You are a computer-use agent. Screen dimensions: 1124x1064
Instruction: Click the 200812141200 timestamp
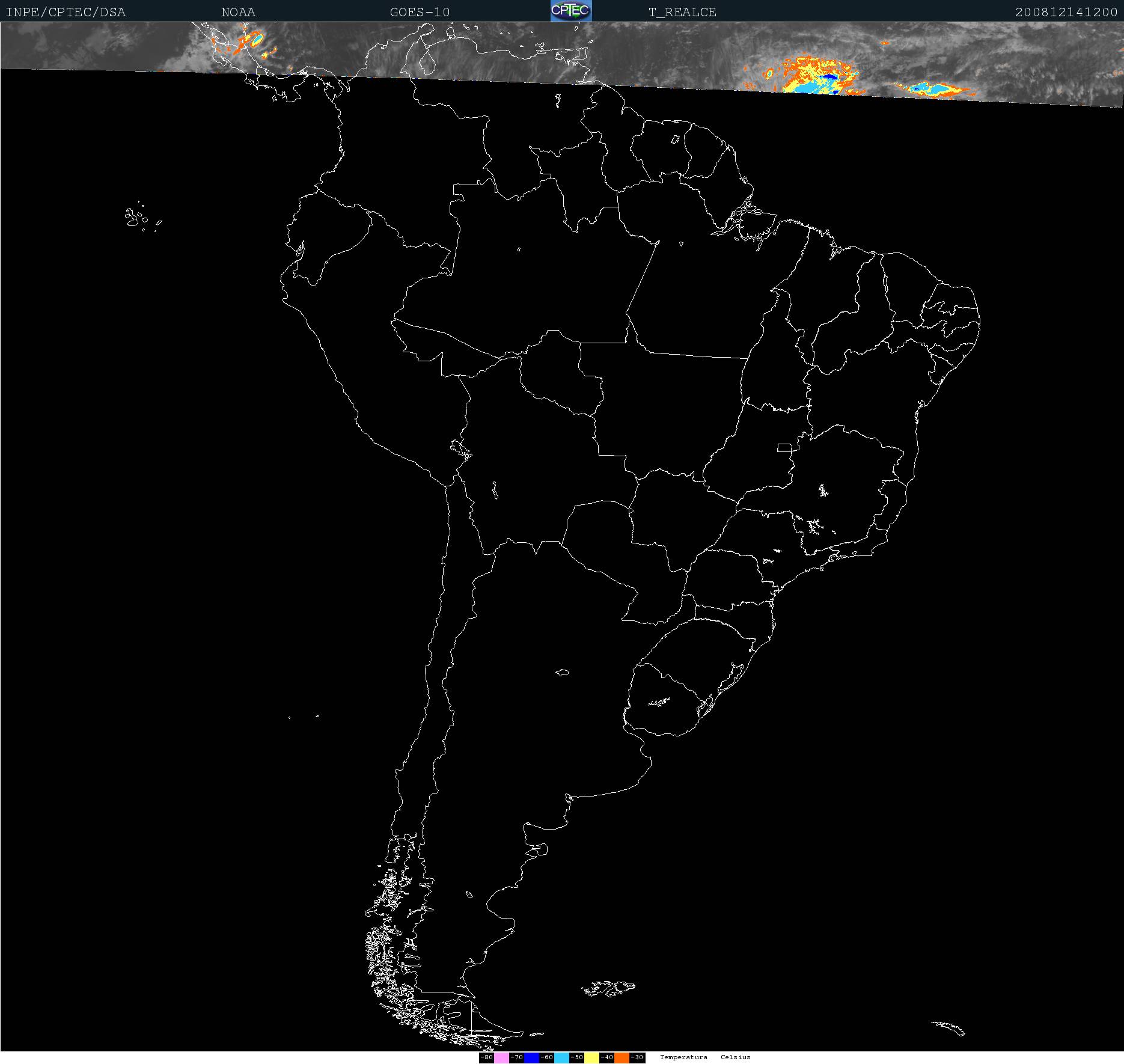[x=1066, y=12]
